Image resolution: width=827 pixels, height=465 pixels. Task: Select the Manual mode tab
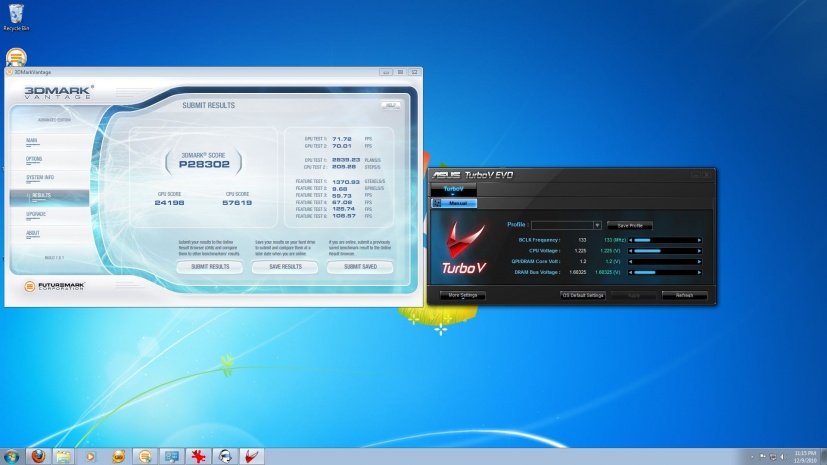(x=454, y=203)
